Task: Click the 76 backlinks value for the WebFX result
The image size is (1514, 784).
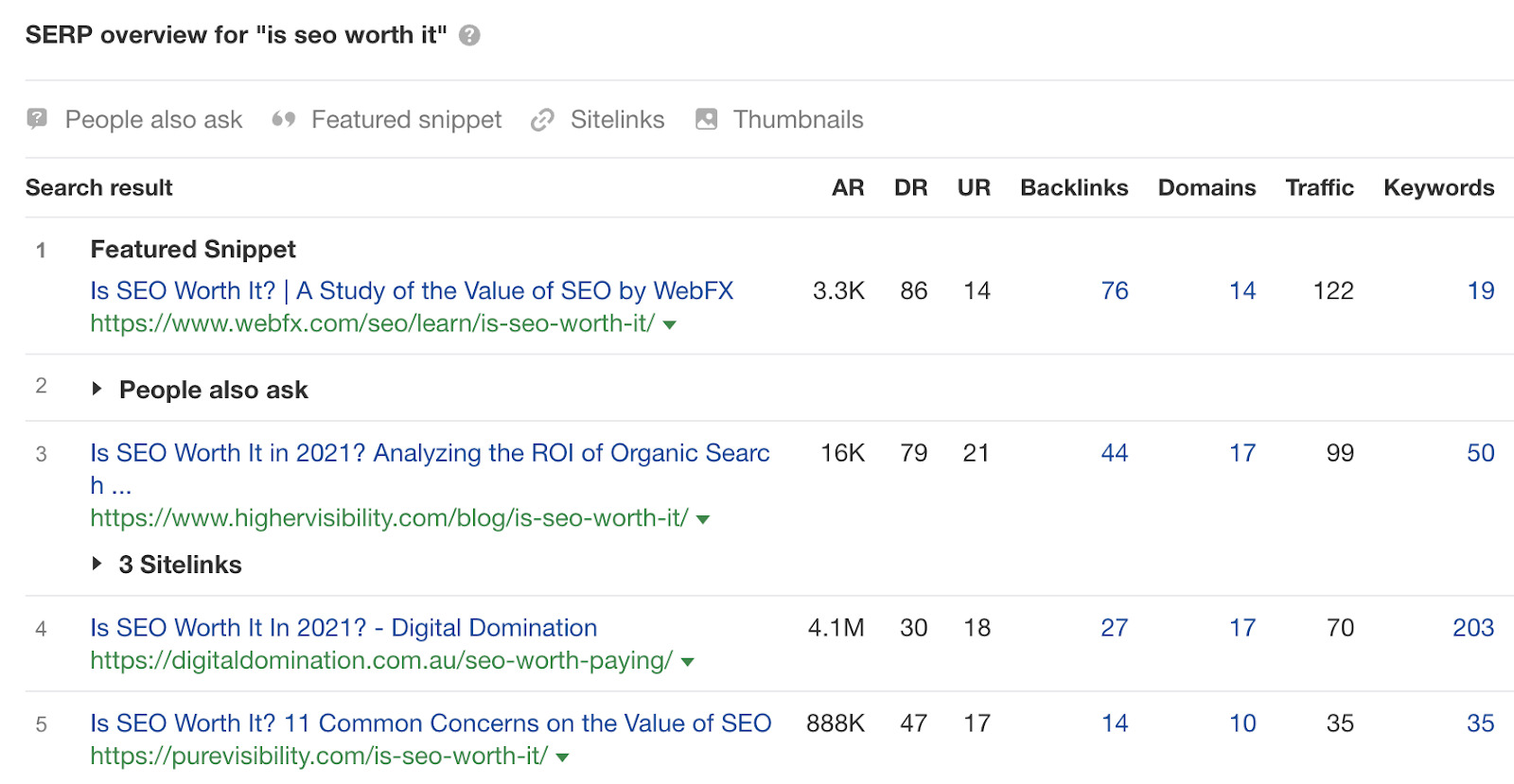Action: point(1114,290)
